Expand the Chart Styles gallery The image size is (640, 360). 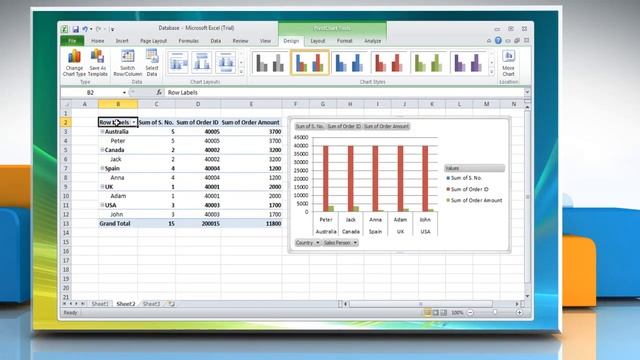491,72
